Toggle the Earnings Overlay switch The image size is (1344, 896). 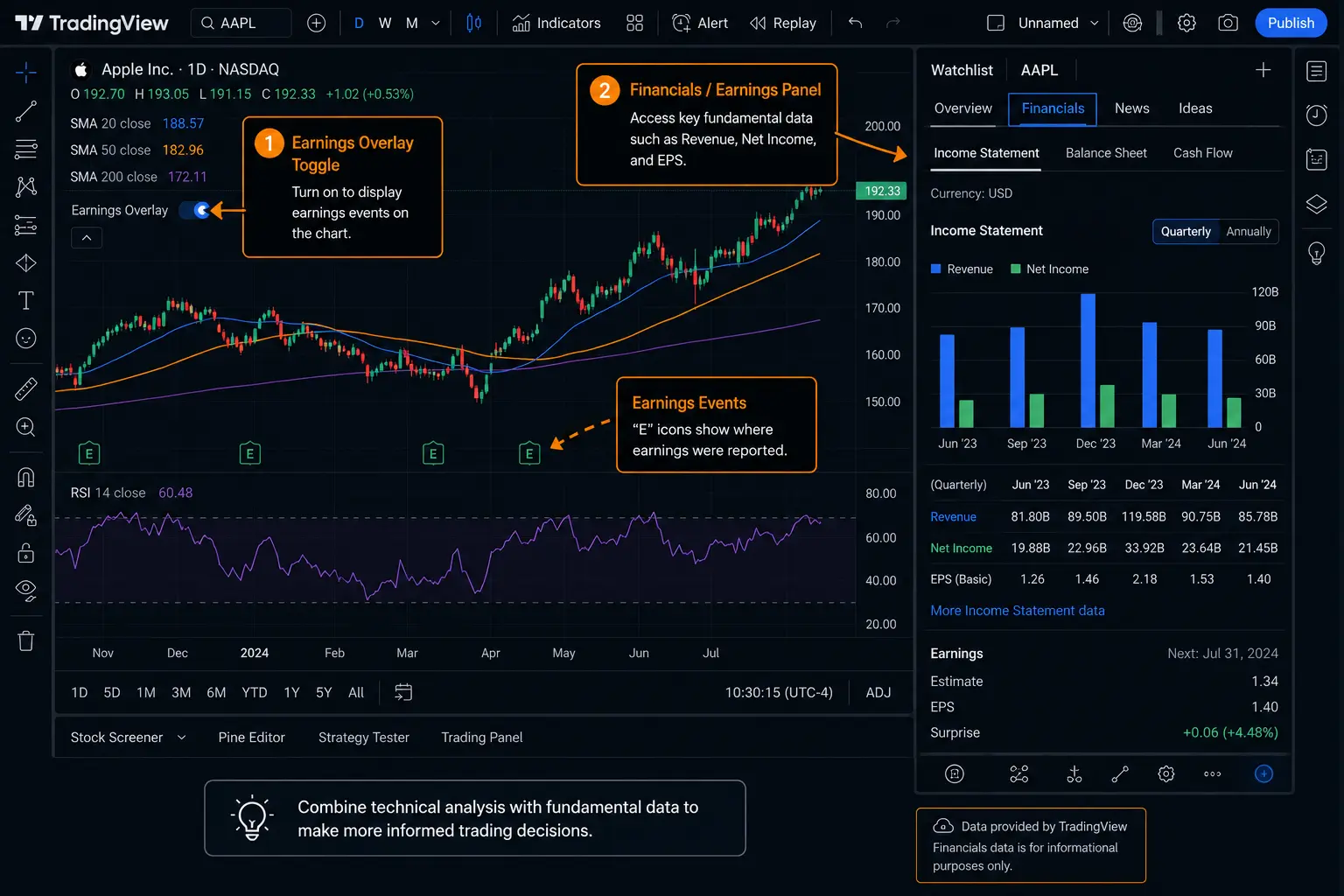[x=195, y=210]
